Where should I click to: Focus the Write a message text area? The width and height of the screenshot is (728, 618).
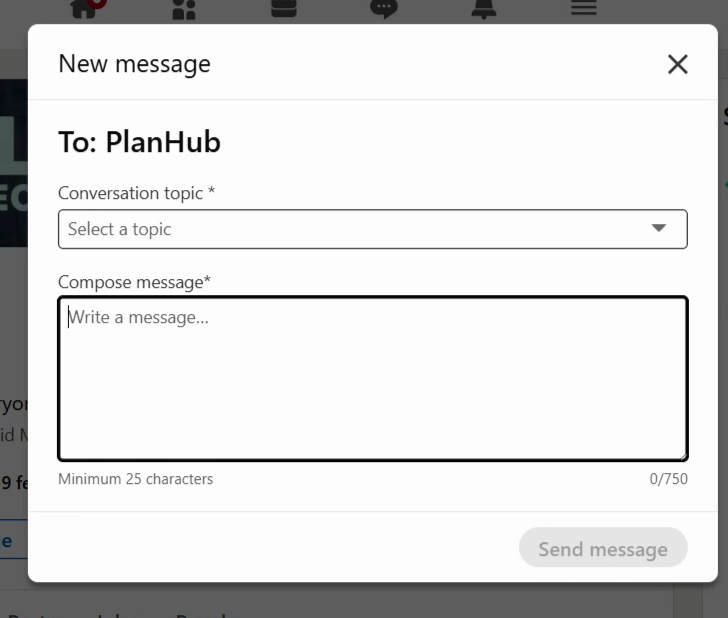pos(373,378)
